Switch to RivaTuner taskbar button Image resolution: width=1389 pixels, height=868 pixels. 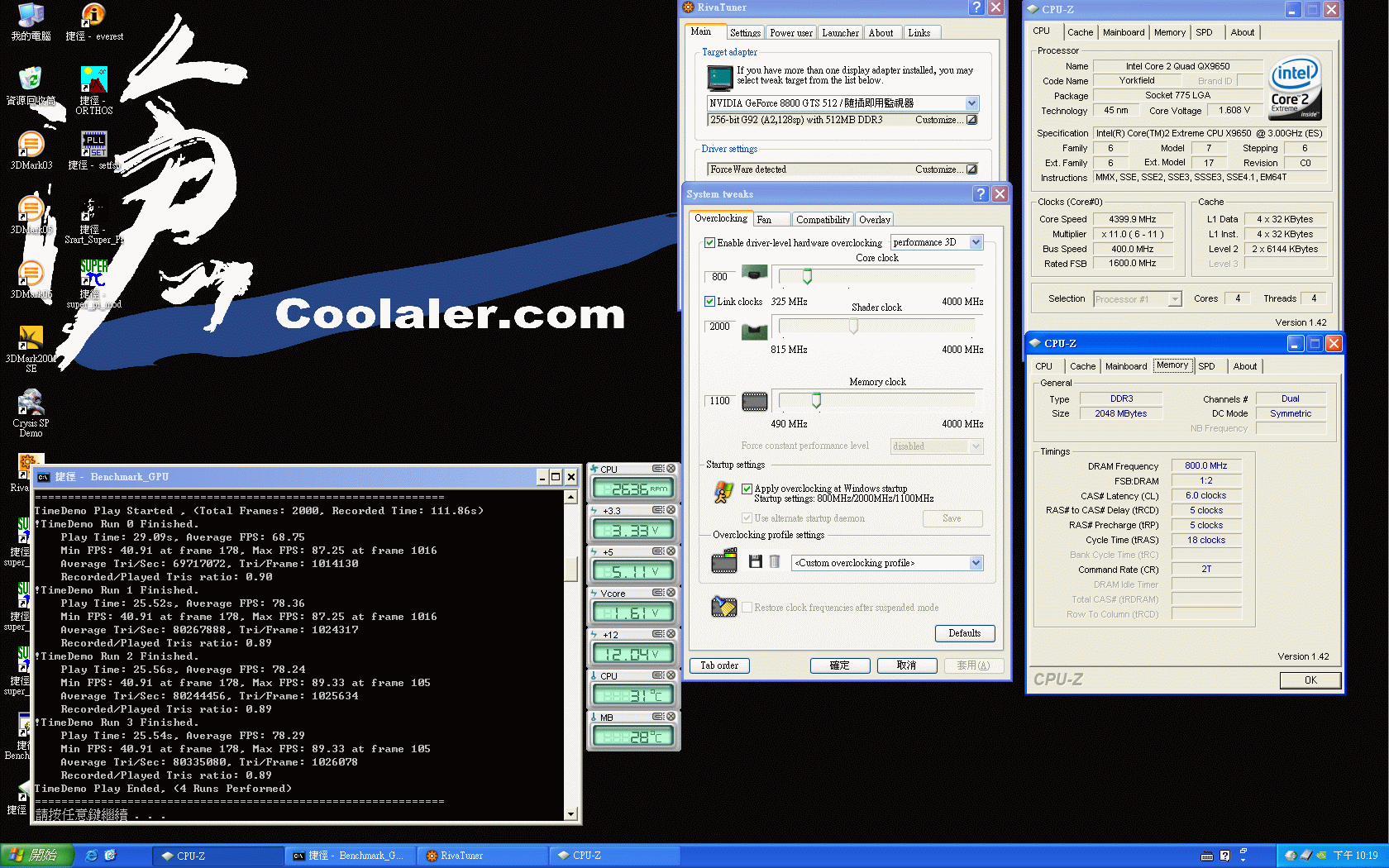482,856
